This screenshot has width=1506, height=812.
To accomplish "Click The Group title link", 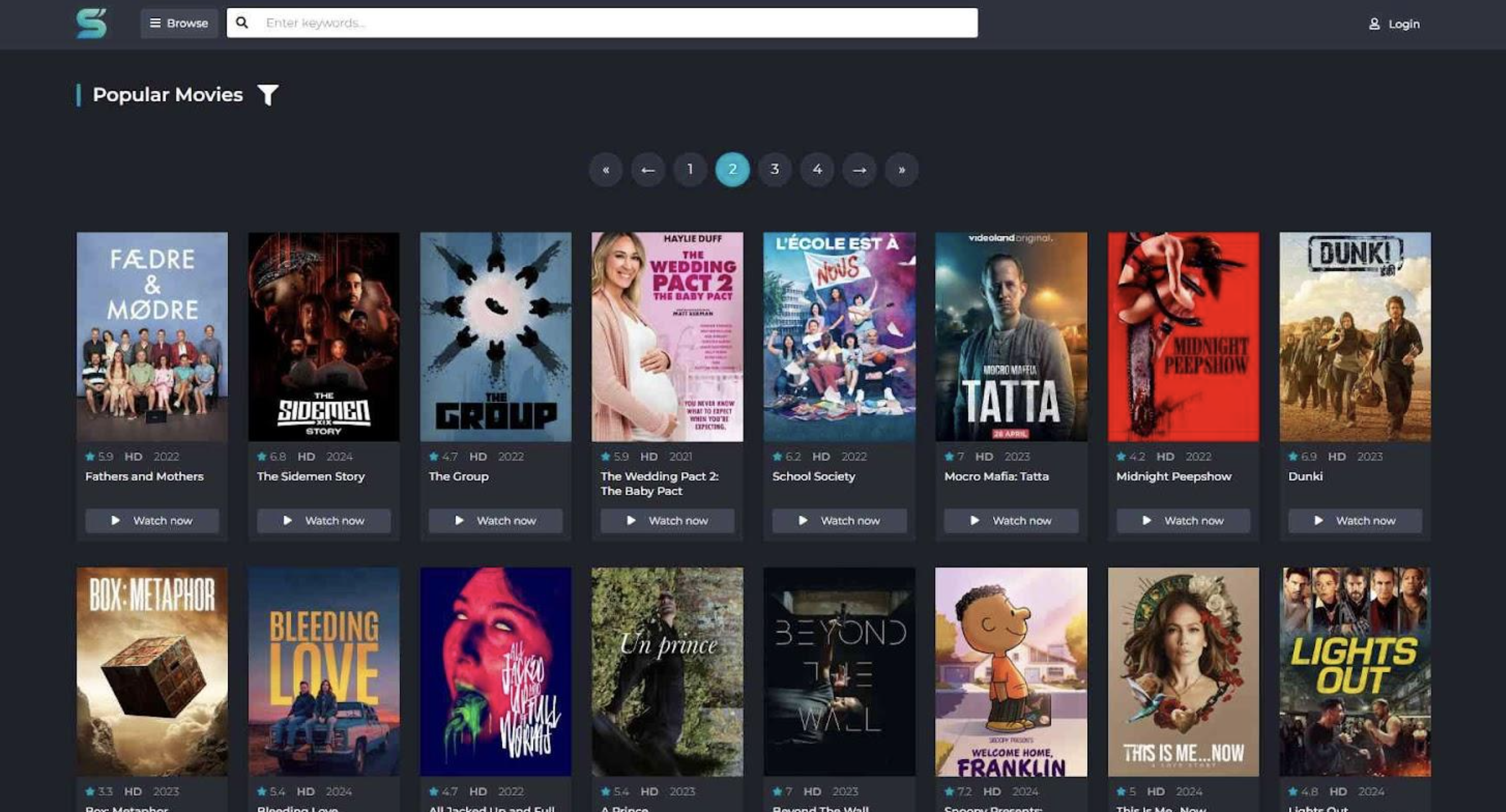I will click(x=459, y=476).
